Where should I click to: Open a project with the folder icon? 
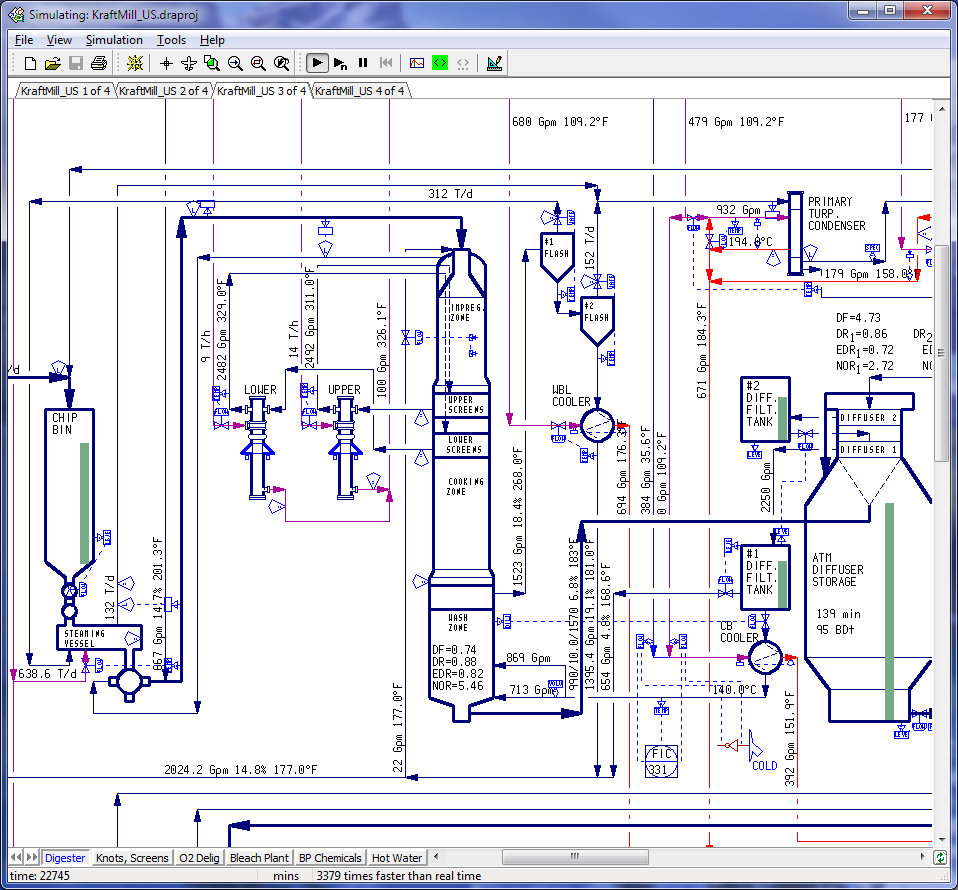coord(53,63)
